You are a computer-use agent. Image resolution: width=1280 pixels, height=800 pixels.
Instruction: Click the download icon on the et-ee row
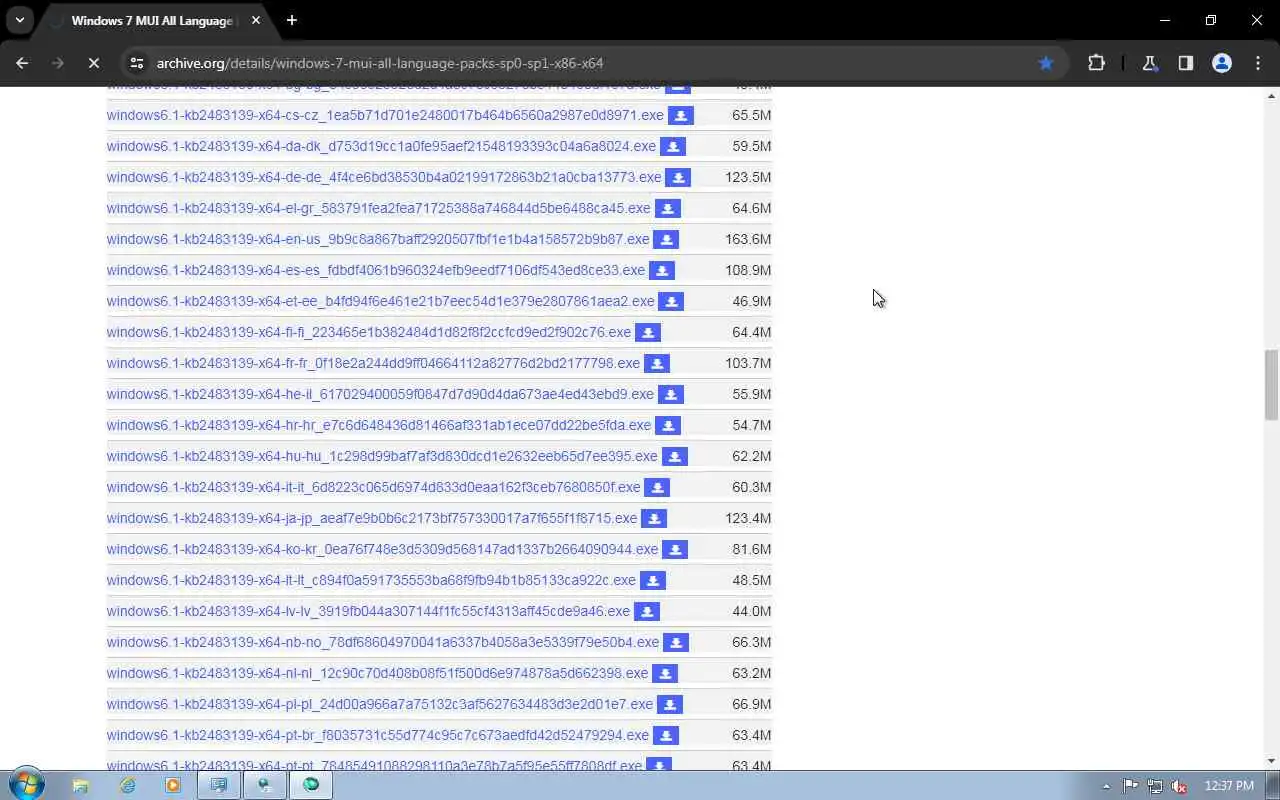tap(671, 302)
